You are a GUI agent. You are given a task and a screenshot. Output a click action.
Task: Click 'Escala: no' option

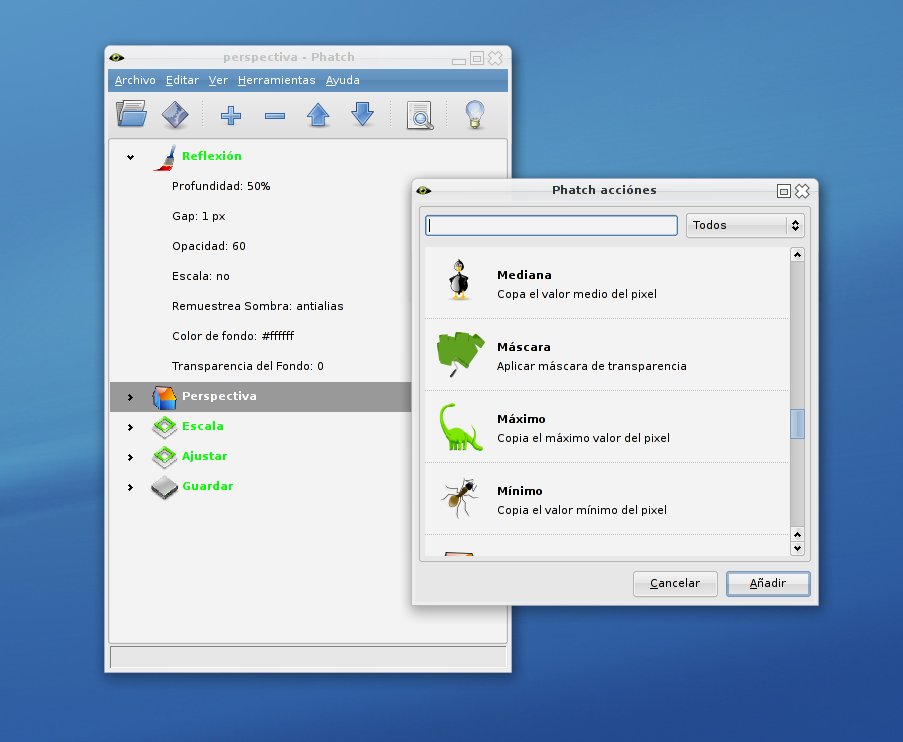[x=200, y=276]
